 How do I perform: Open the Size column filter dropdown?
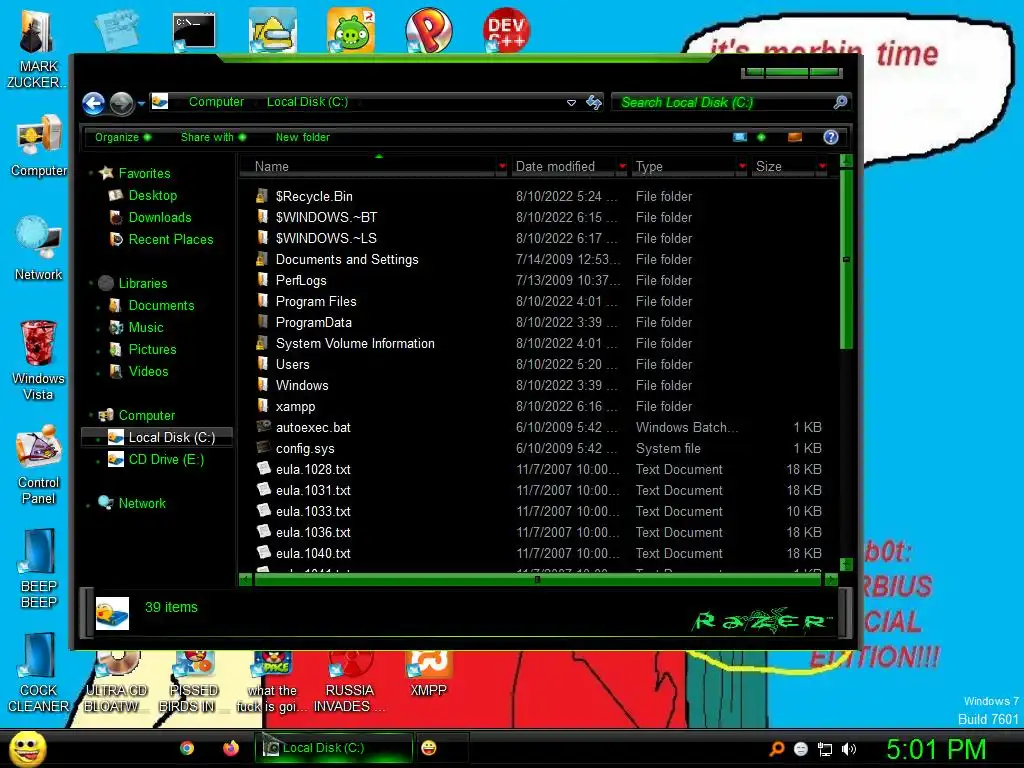pos(823,167)
